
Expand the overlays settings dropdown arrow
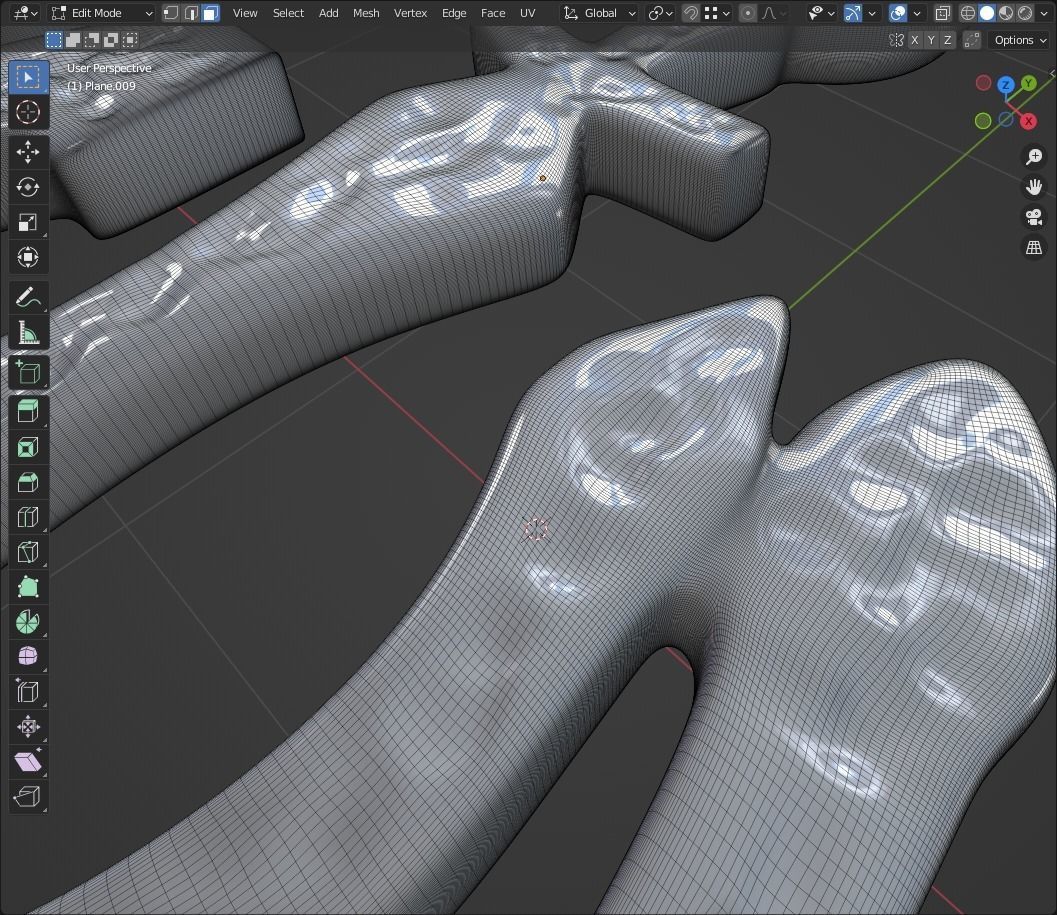pos(917,13)
